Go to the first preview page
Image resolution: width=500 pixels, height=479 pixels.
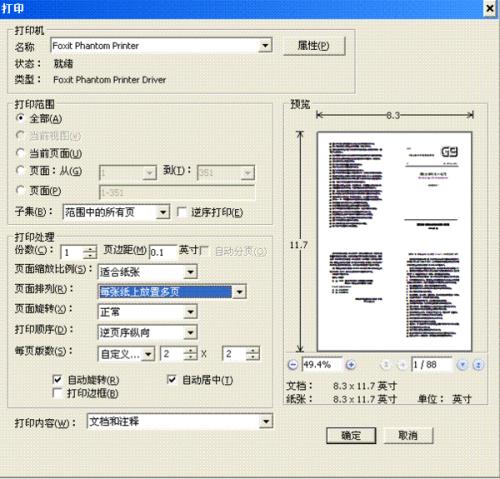click(386, 365)
